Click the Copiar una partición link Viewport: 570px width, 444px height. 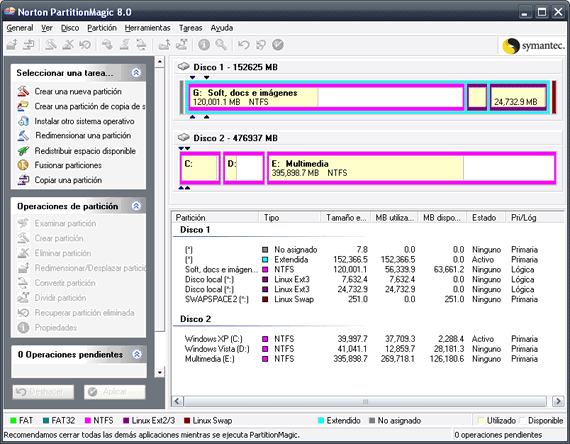[68, 180]
